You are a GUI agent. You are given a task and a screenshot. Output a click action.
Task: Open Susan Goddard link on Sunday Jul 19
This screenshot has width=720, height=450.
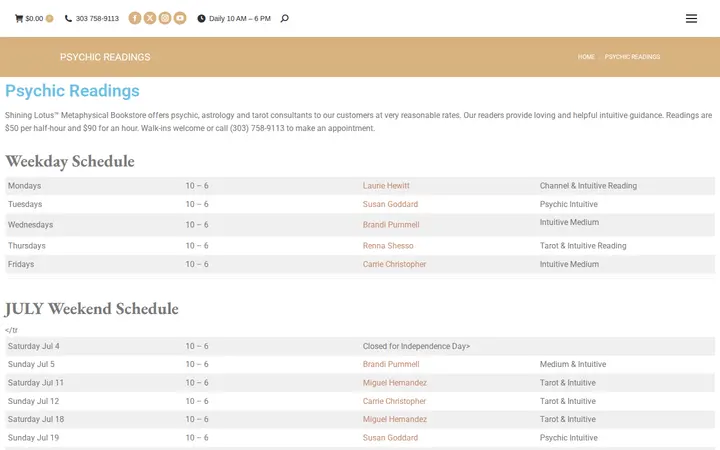pyautogui.click(x=390, y=438)
